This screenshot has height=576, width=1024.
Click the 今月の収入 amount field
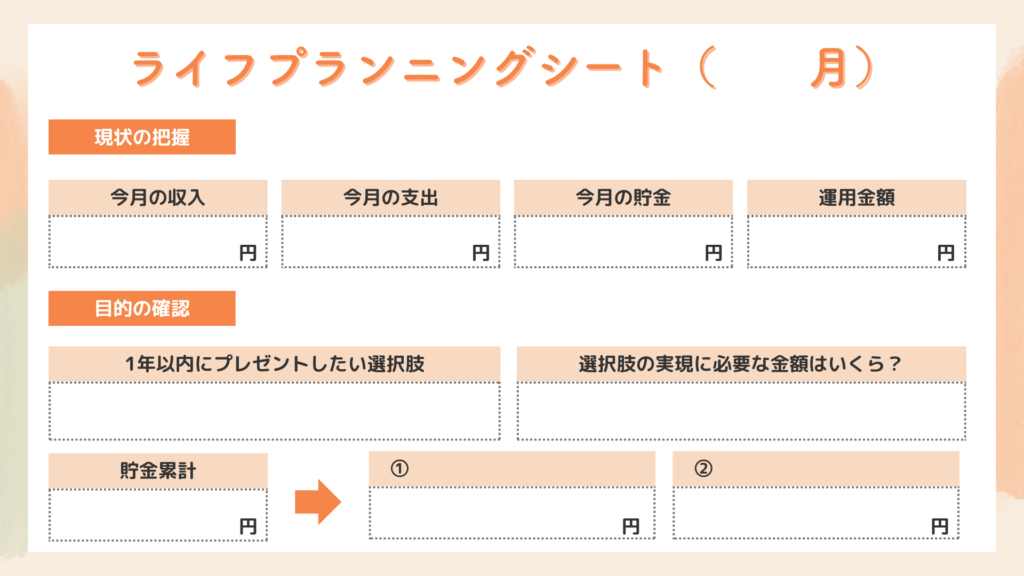coord(158,242)
